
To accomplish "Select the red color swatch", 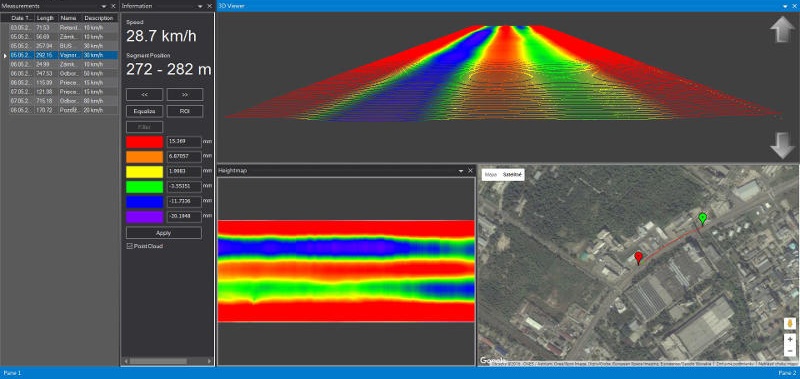I will (144, 142).
